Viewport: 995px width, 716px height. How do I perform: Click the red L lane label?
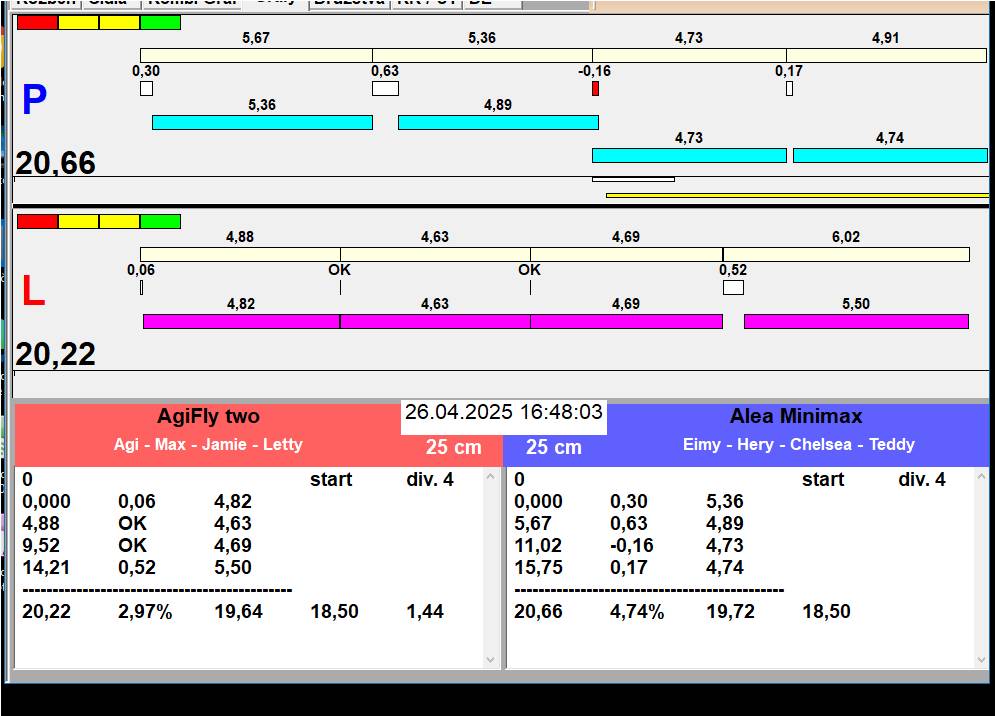33,291
